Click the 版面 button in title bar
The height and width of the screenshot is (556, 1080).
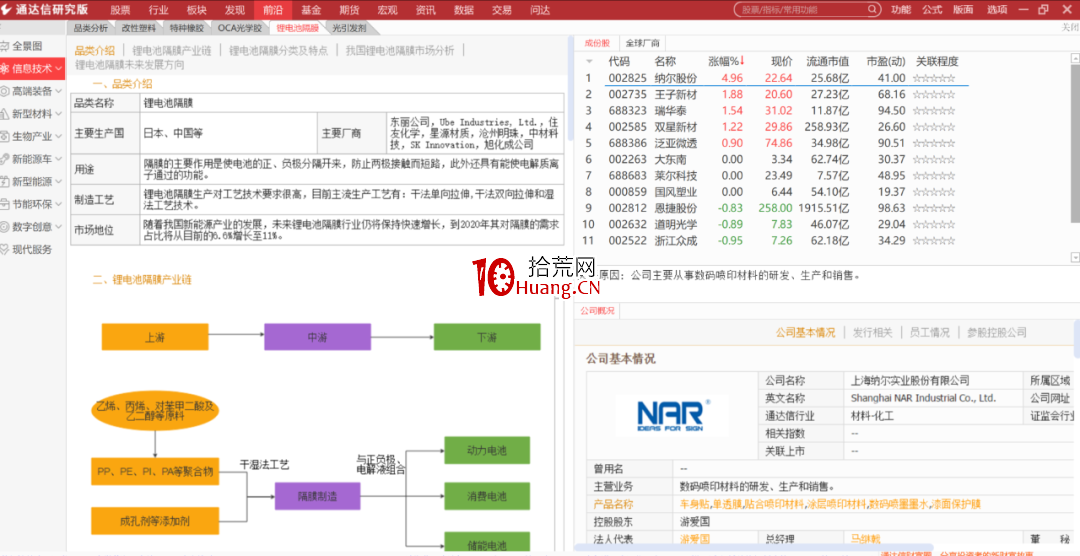pyautogui.click(x=963, y=10)
